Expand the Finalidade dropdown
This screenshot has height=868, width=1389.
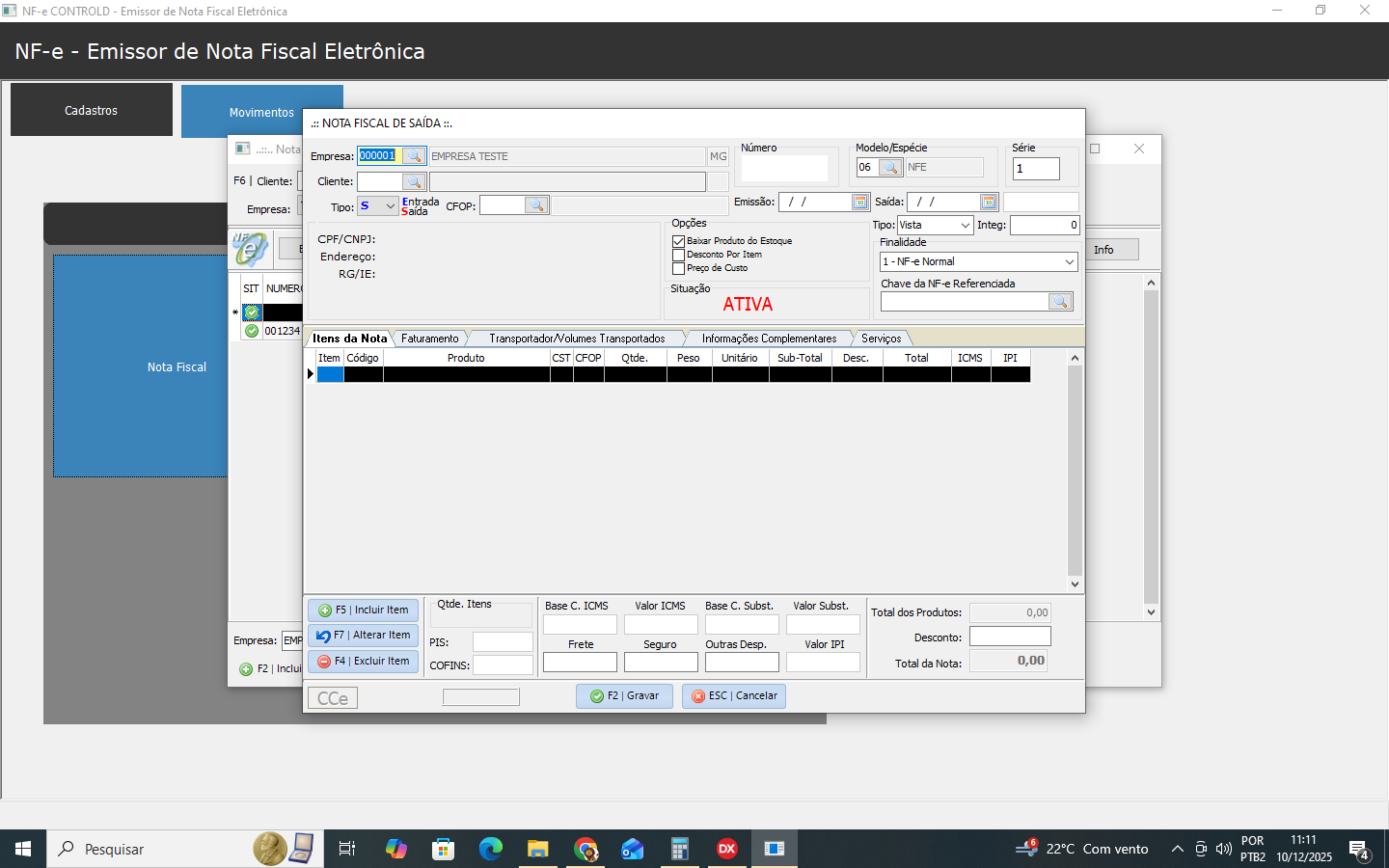click(1069, 262)
